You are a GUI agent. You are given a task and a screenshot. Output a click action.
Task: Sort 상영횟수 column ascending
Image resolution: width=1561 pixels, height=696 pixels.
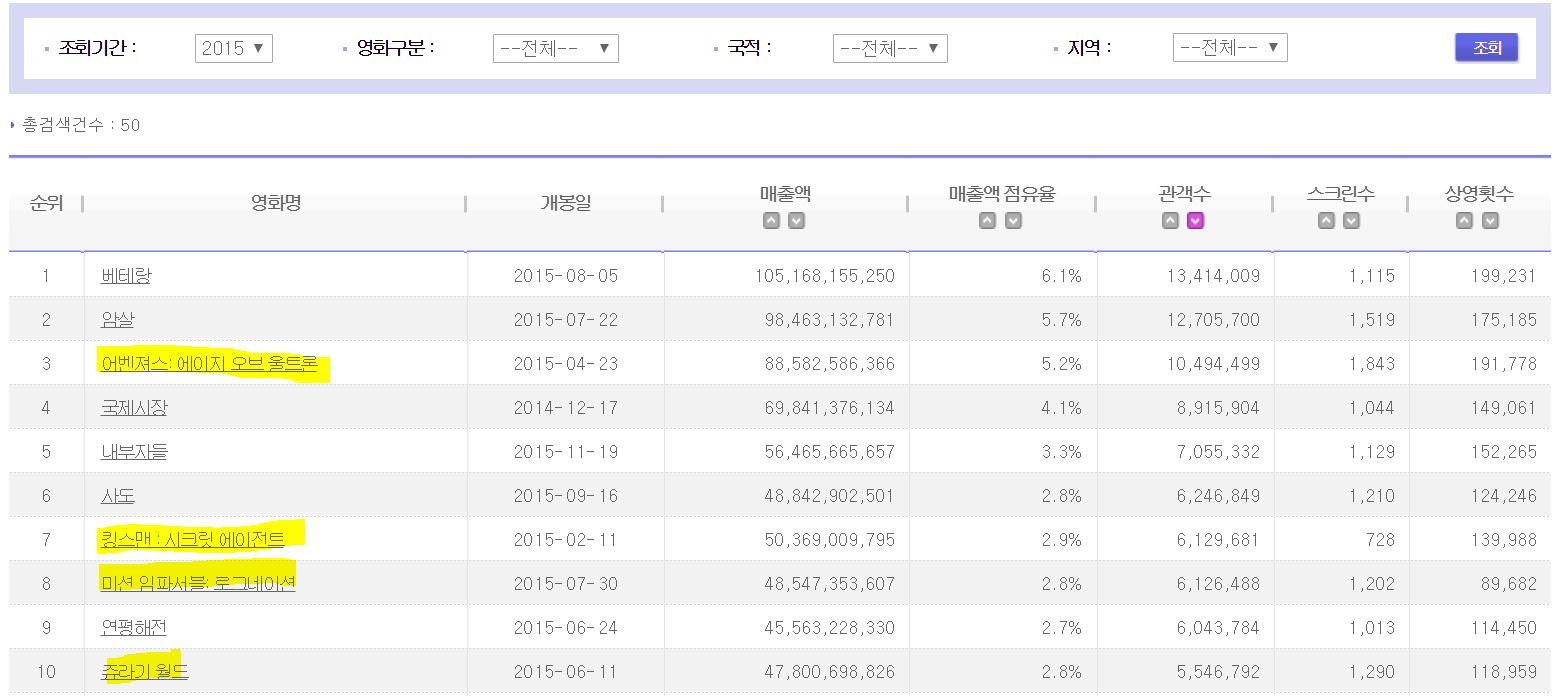pyautogui.click(x=1464, y=221)
